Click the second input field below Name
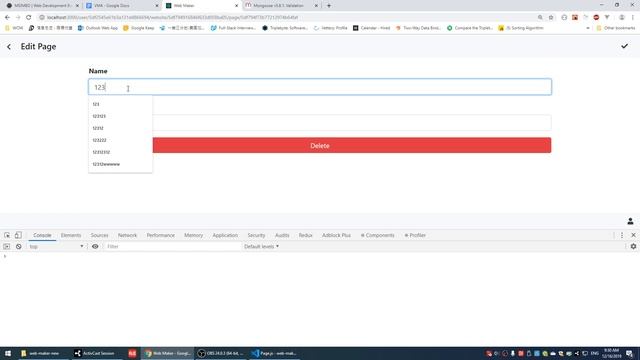This screenshot has height=360, width=640. (352, 123)
